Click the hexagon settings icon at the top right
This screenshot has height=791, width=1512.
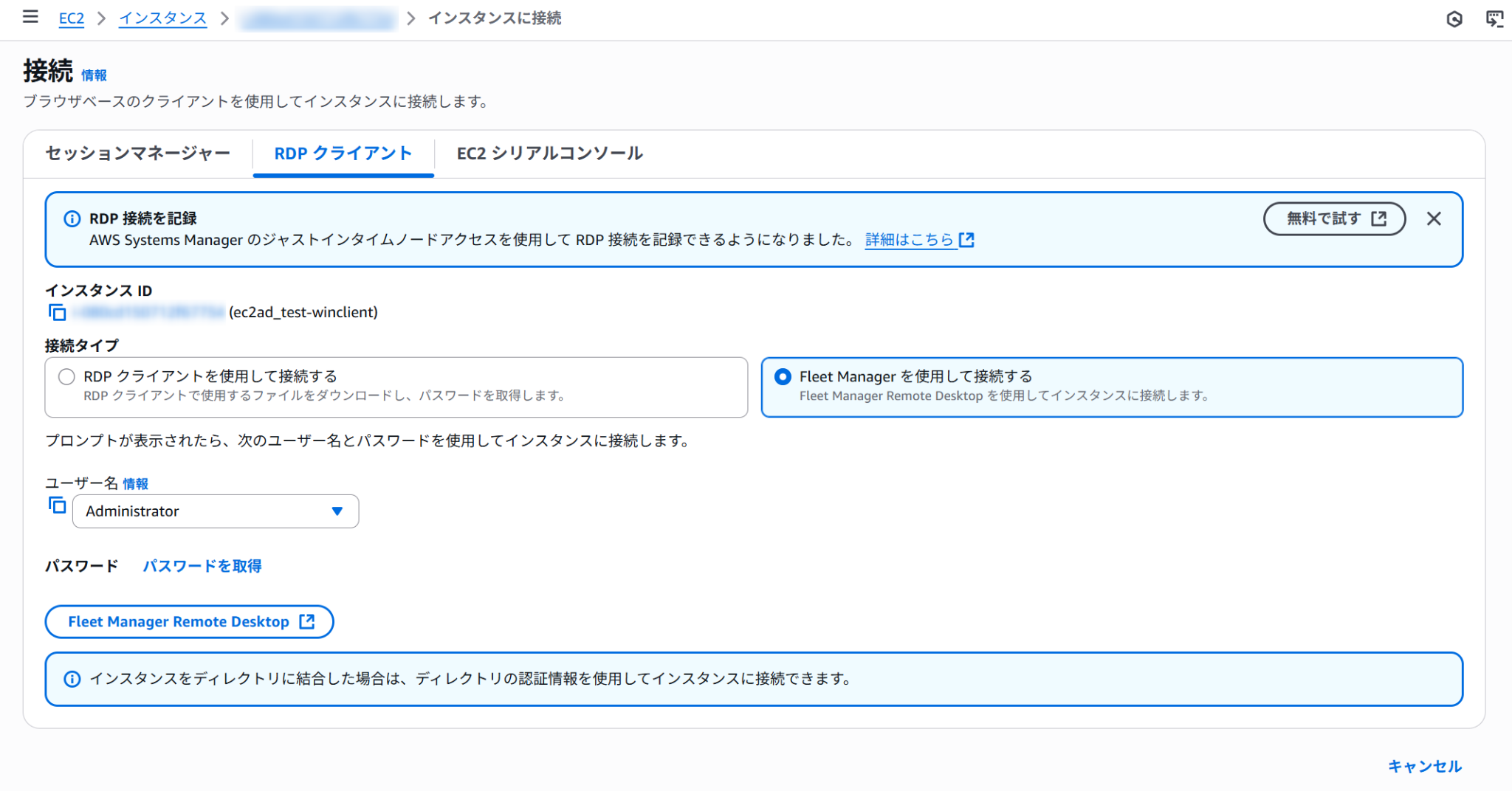(1454, 19)
